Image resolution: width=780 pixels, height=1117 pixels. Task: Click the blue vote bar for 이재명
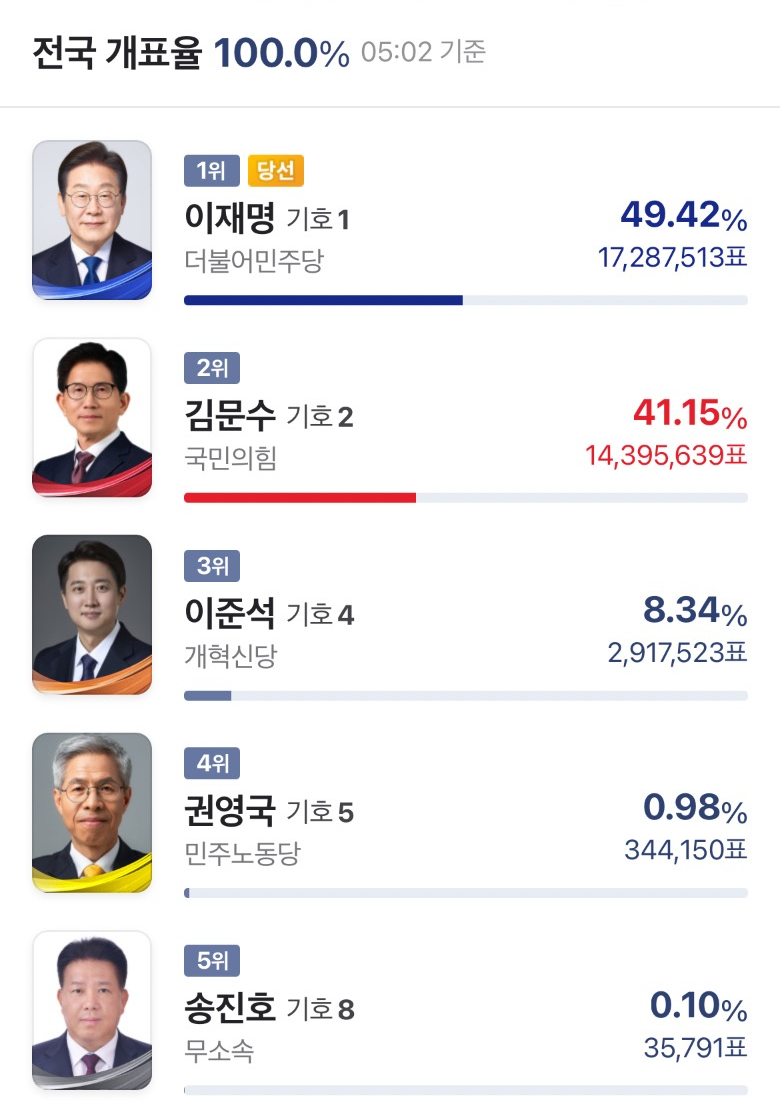[323, 301]
